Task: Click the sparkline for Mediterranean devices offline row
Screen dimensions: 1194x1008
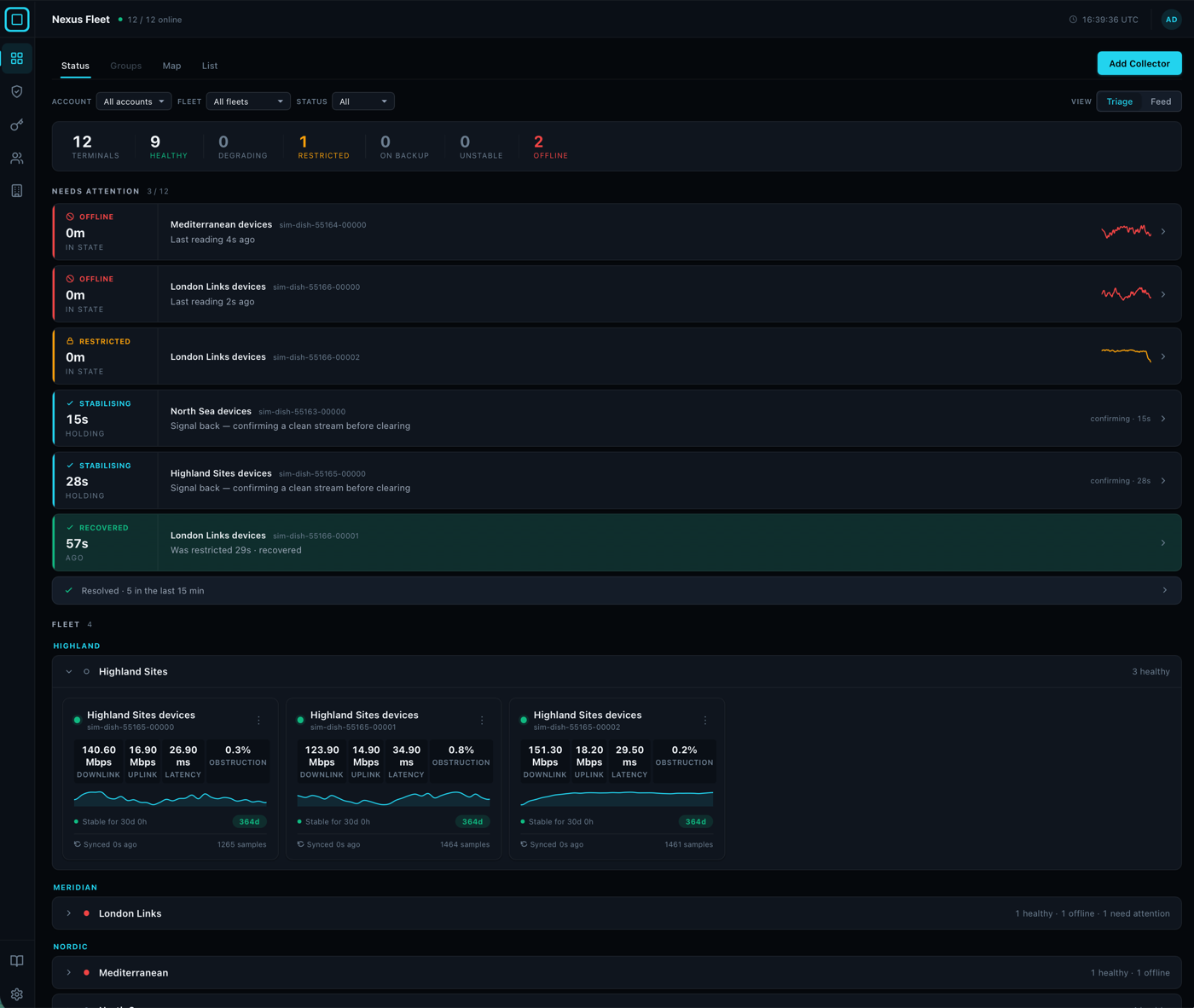Action: [1126, 231]
